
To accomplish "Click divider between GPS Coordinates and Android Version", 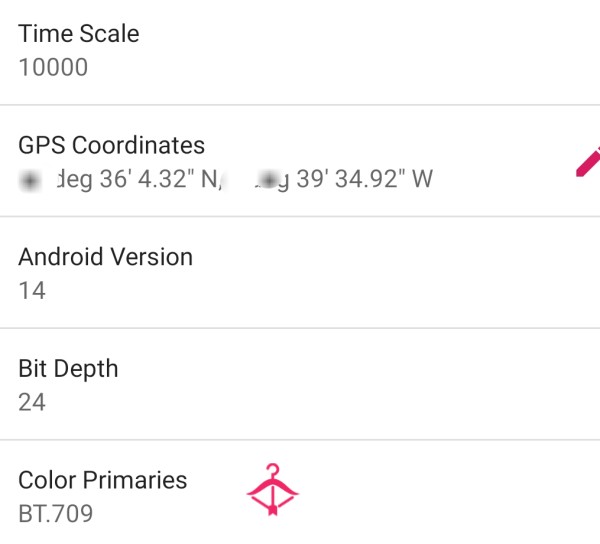I will [300, 217].
